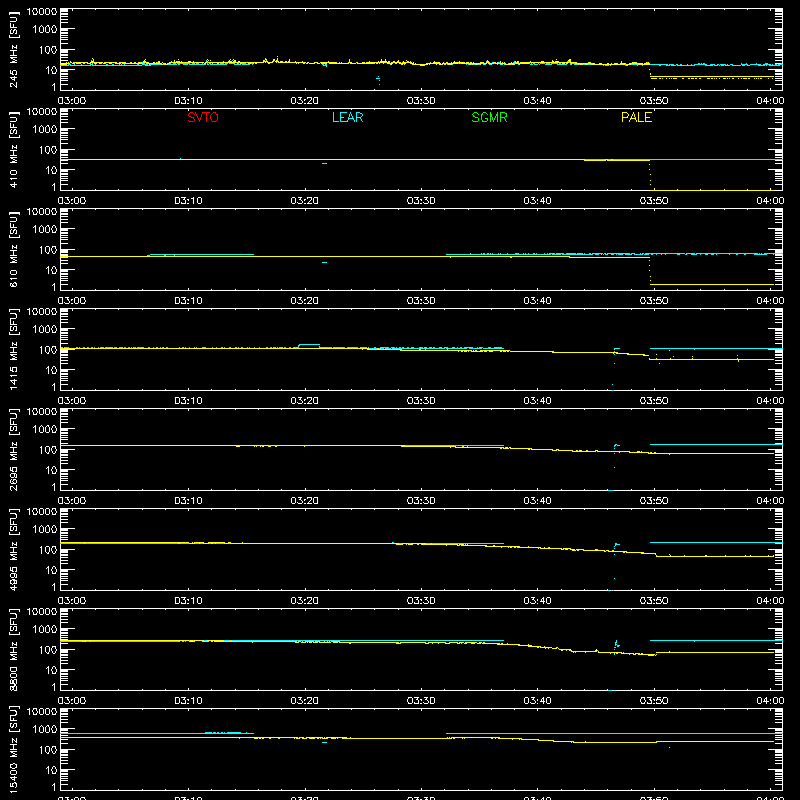
Task: Click the 1000 y-tick of the 2695 MHz plot
Action: 44,430
